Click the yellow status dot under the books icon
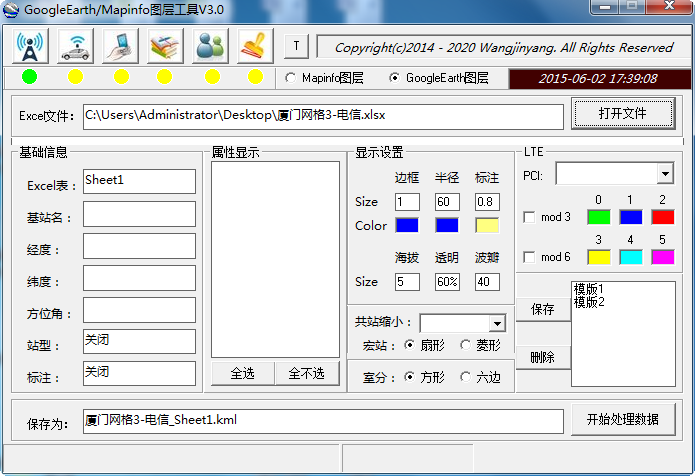This screenshot has height=476, width=695. (x=164, y=77)
